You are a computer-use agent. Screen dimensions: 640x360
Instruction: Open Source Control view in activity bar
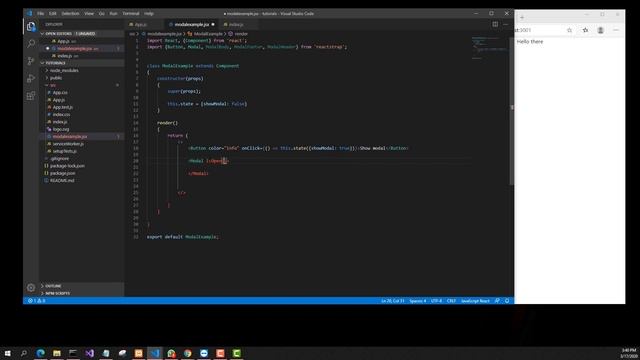(x=31, y=61)
